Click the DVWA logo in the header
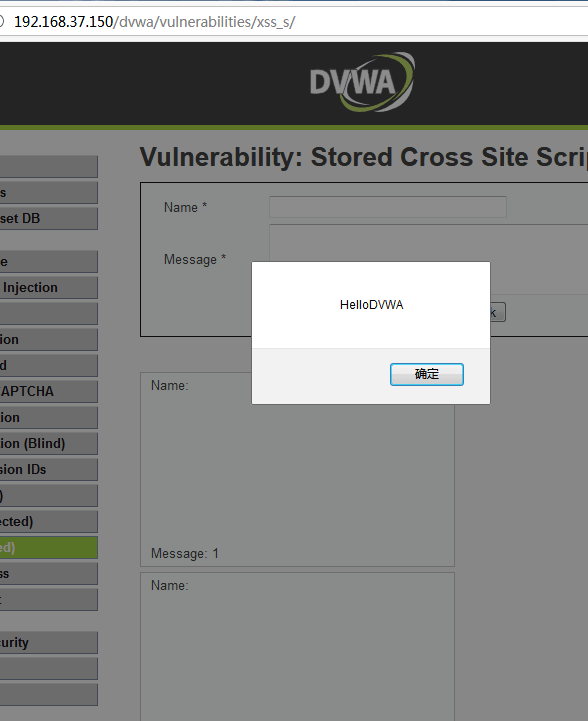This screenshot has width=588, height=721. (x=362, y=82)
